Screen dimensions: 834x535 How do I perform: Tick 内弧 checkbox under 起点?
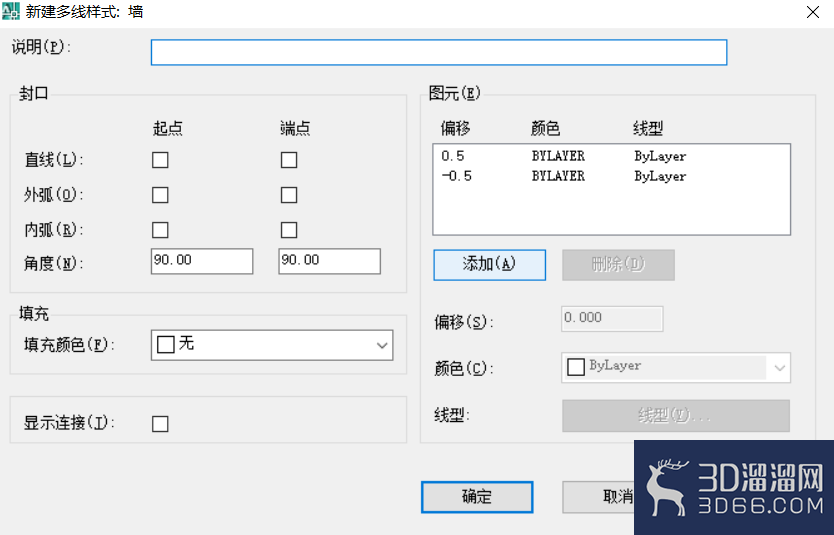[x=160, y=230]
